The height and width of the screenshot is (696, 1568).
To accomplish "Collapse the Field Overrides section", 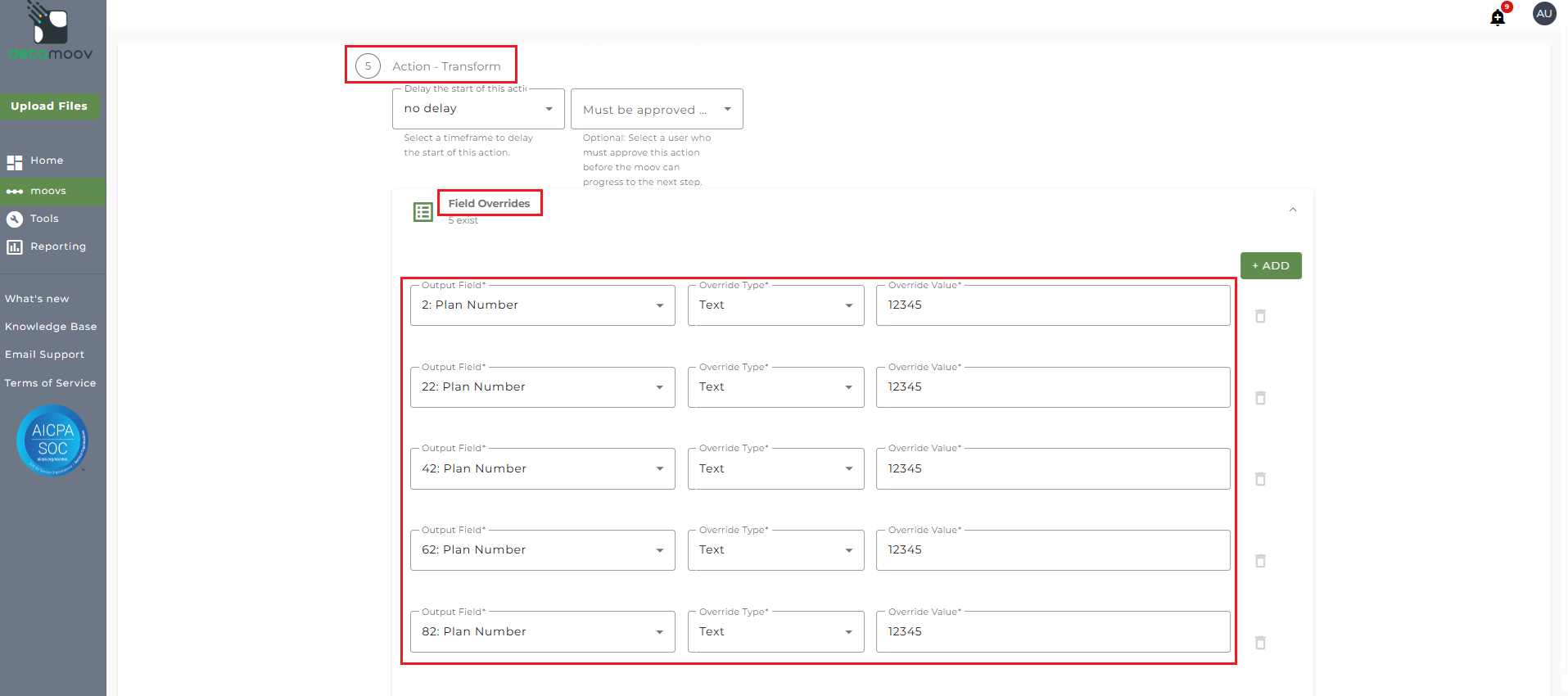I will 1293,210.
